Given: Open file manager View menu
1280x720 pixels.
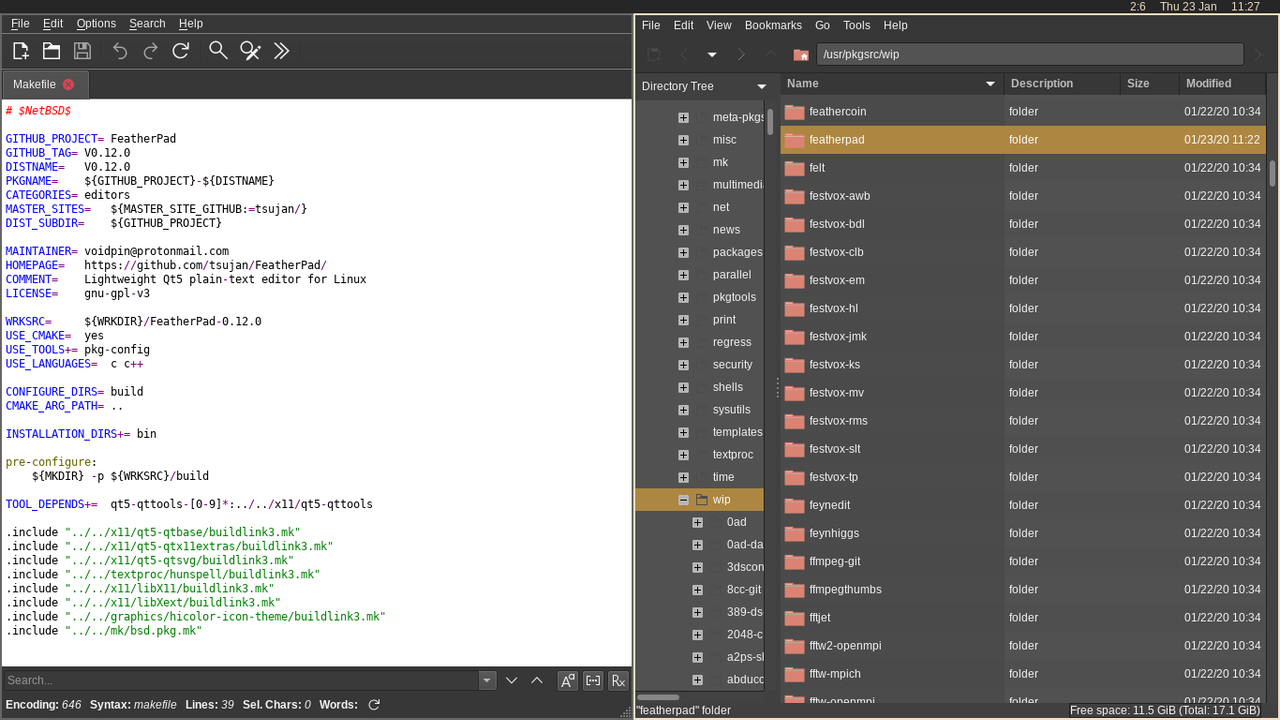Looking at the screenshot, I should click(719, 25).
